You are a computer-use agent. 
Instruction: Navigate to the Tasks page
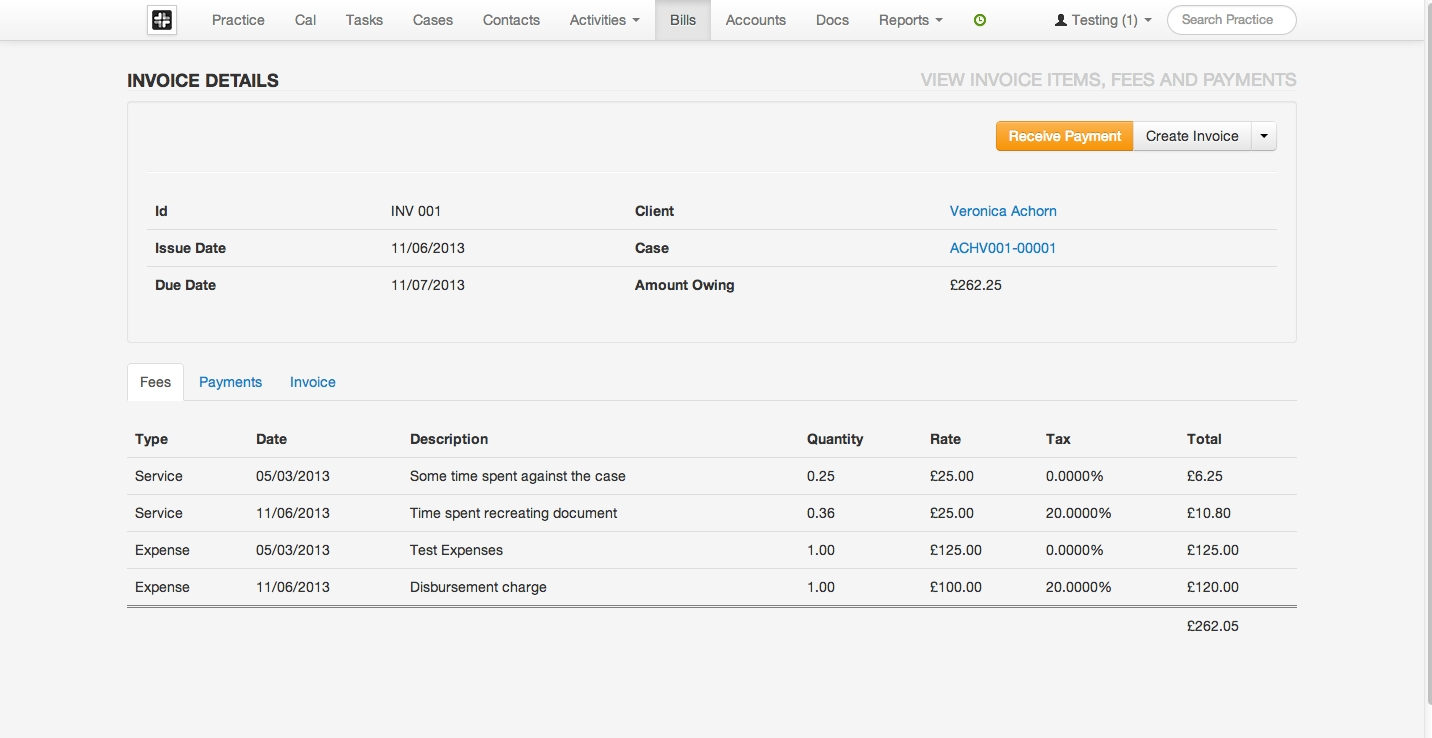pos(364,19)
